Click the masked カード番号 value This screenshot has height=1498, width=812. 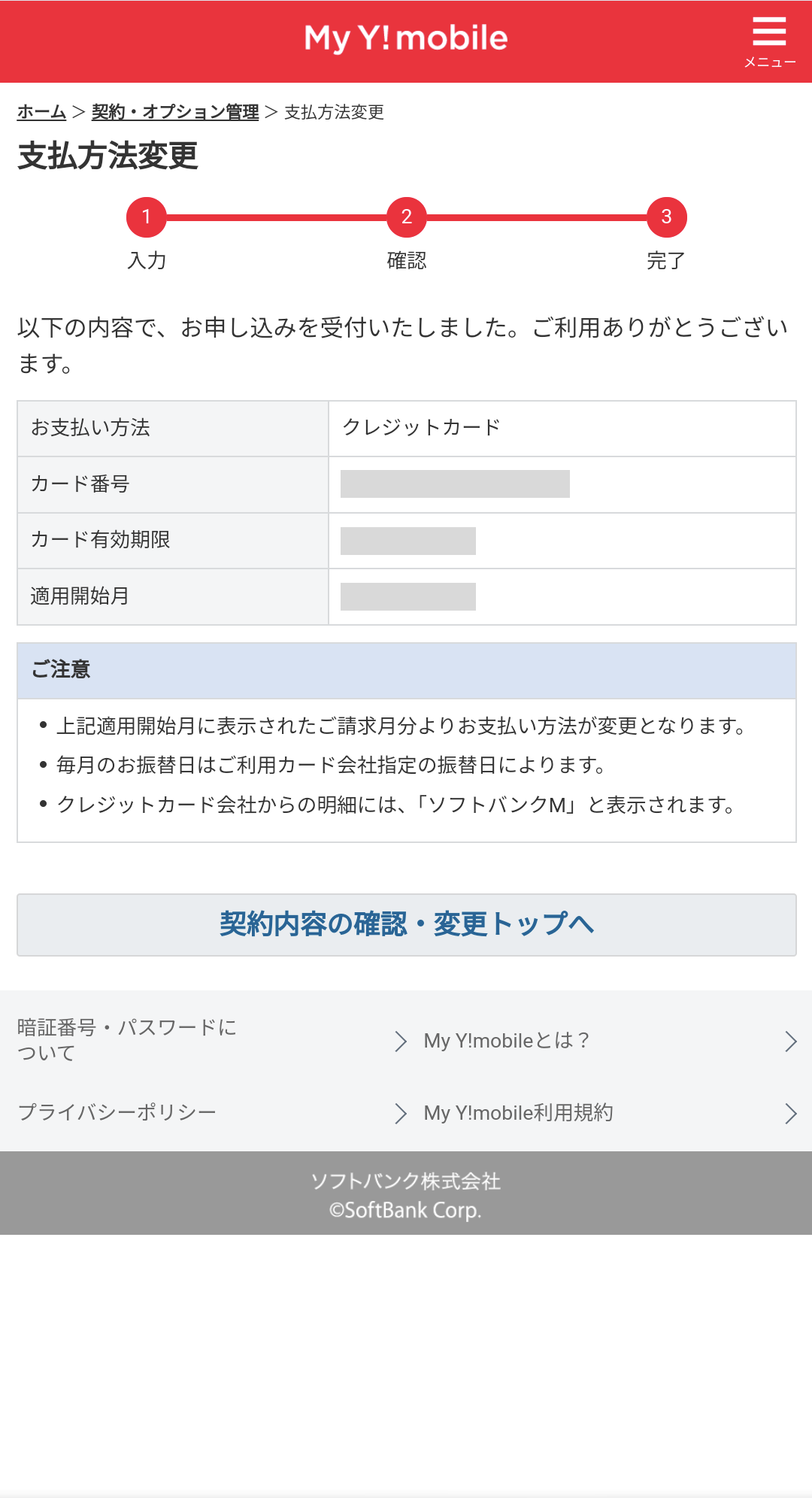pyautogui.click(x=455, y=484)
